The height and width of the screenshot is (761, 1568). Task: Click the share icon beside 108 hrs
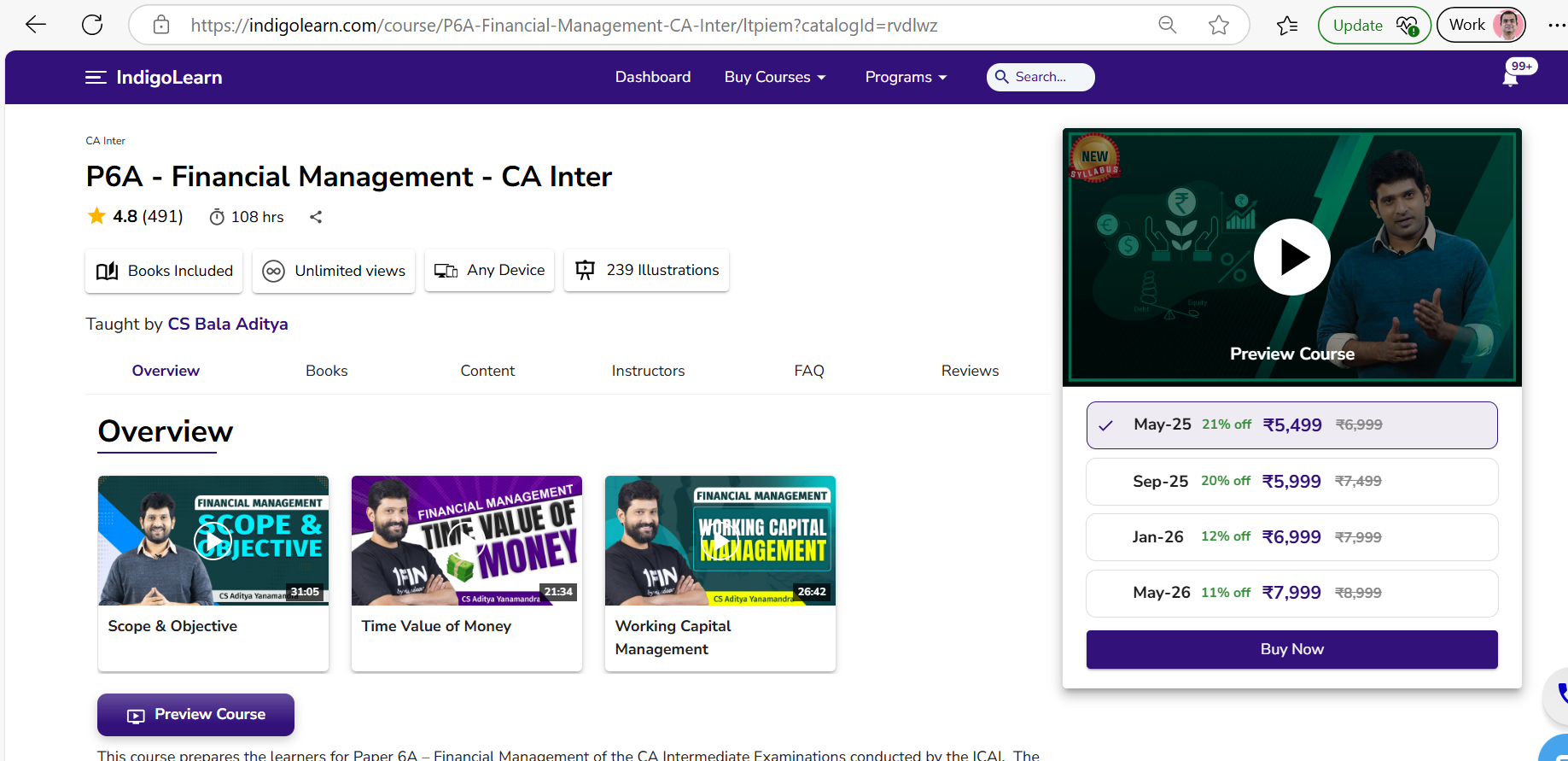click(316, 217)
